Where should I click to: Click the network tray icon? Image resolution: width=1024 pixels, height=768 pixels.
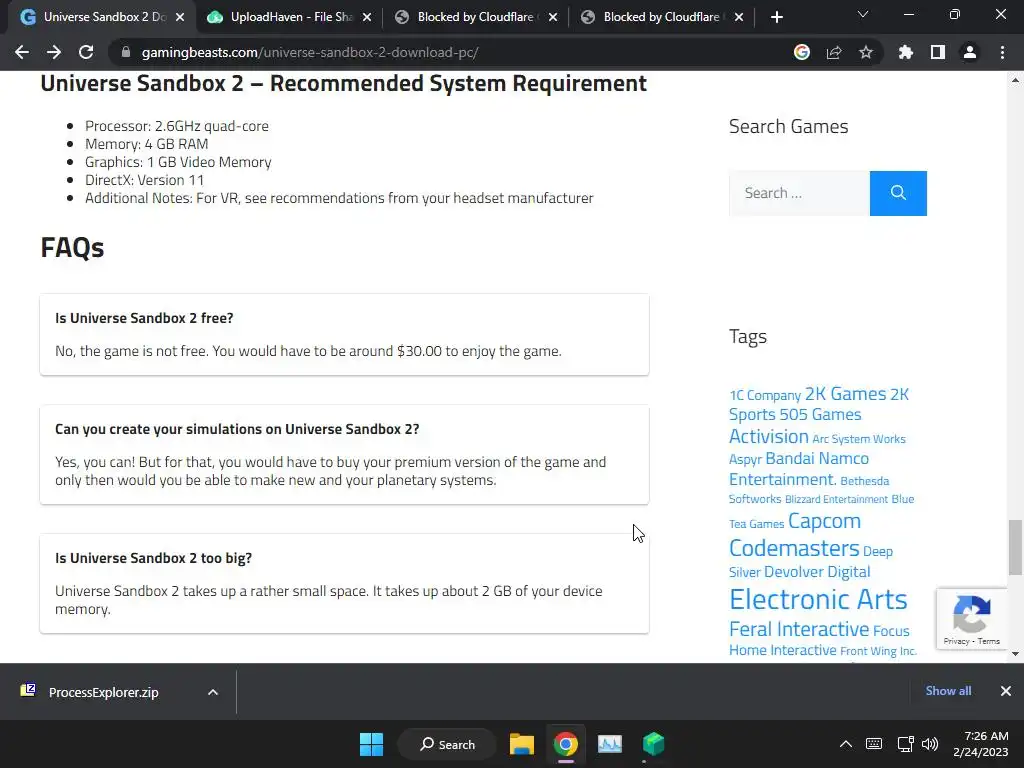905,744
